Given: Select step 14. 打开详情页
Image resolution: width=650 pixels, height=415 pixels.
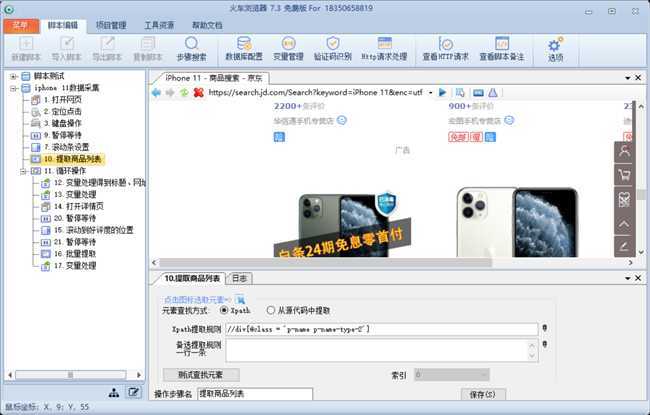Looking at the screenshot, I should pos(79,206).
